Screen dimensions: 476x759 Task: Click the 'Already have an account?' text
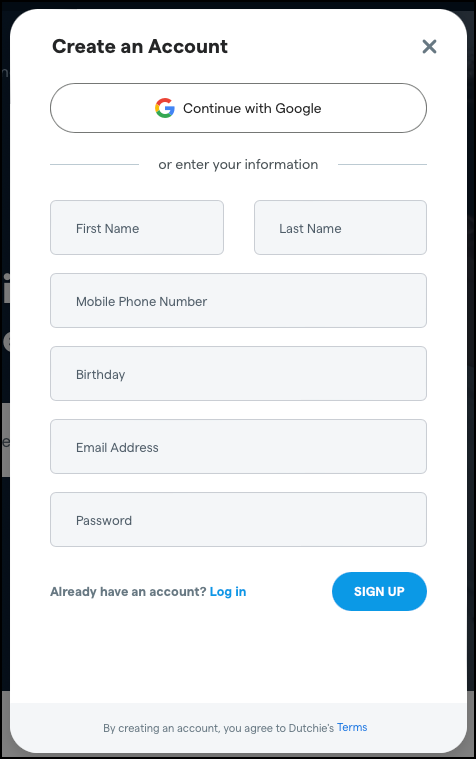(x=128, y=592)
